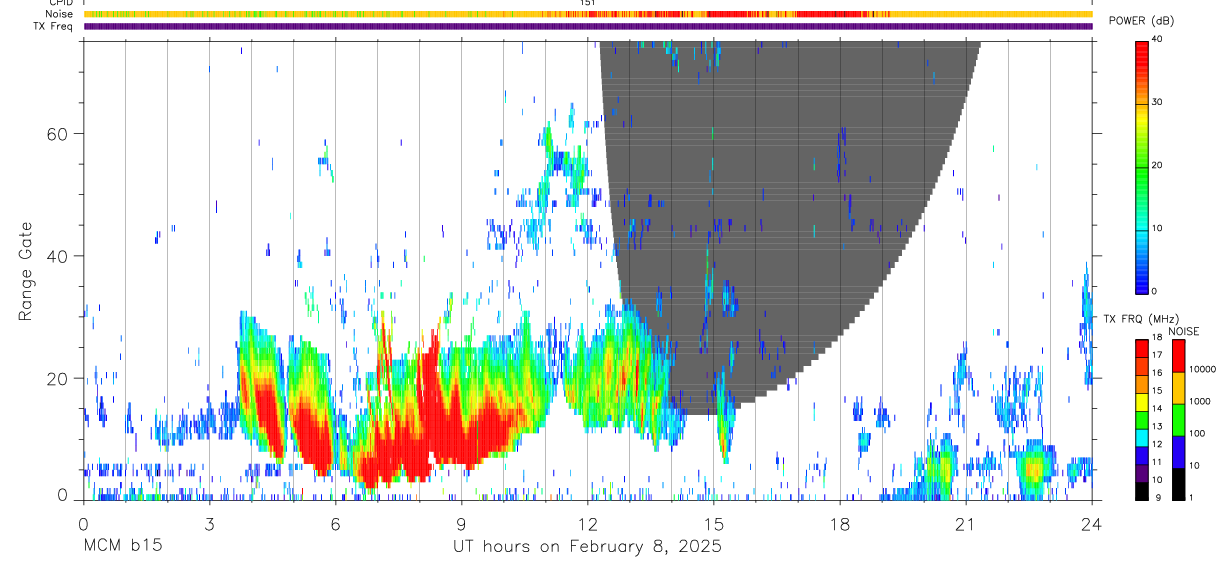Click the 14 value on TX FRQ scale
Screen dimensions: 1228x567
tap(1157, 408)
